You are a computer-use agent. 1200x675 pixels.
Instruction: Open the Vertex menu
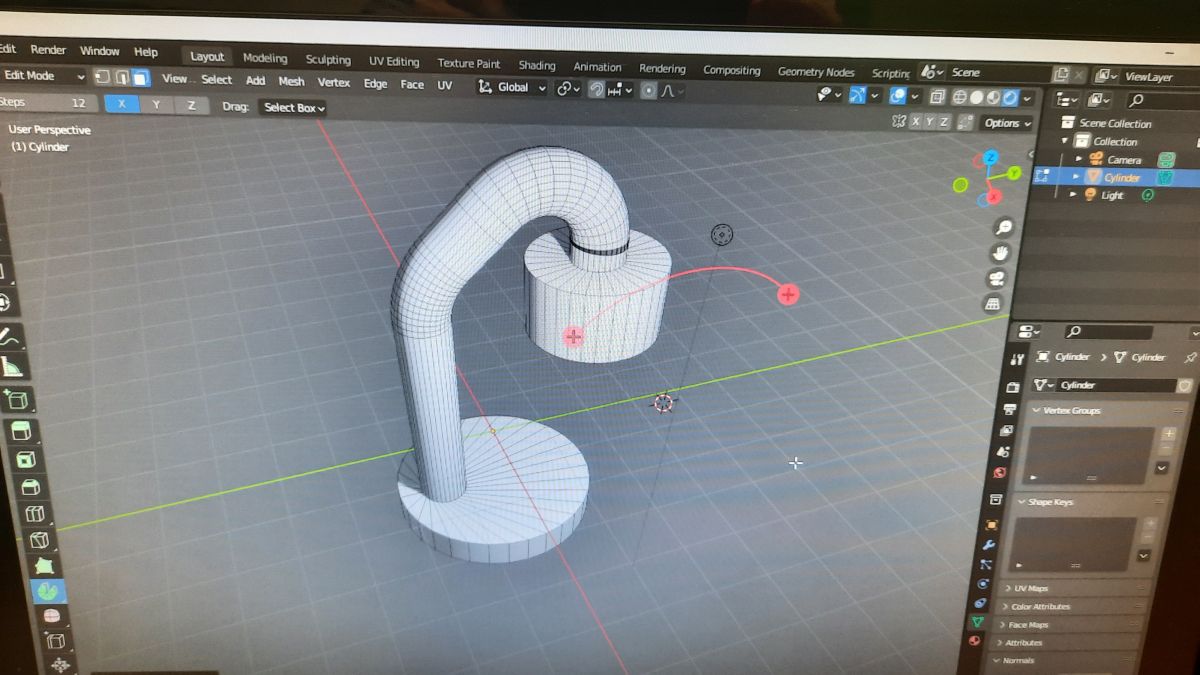[334, 83]
